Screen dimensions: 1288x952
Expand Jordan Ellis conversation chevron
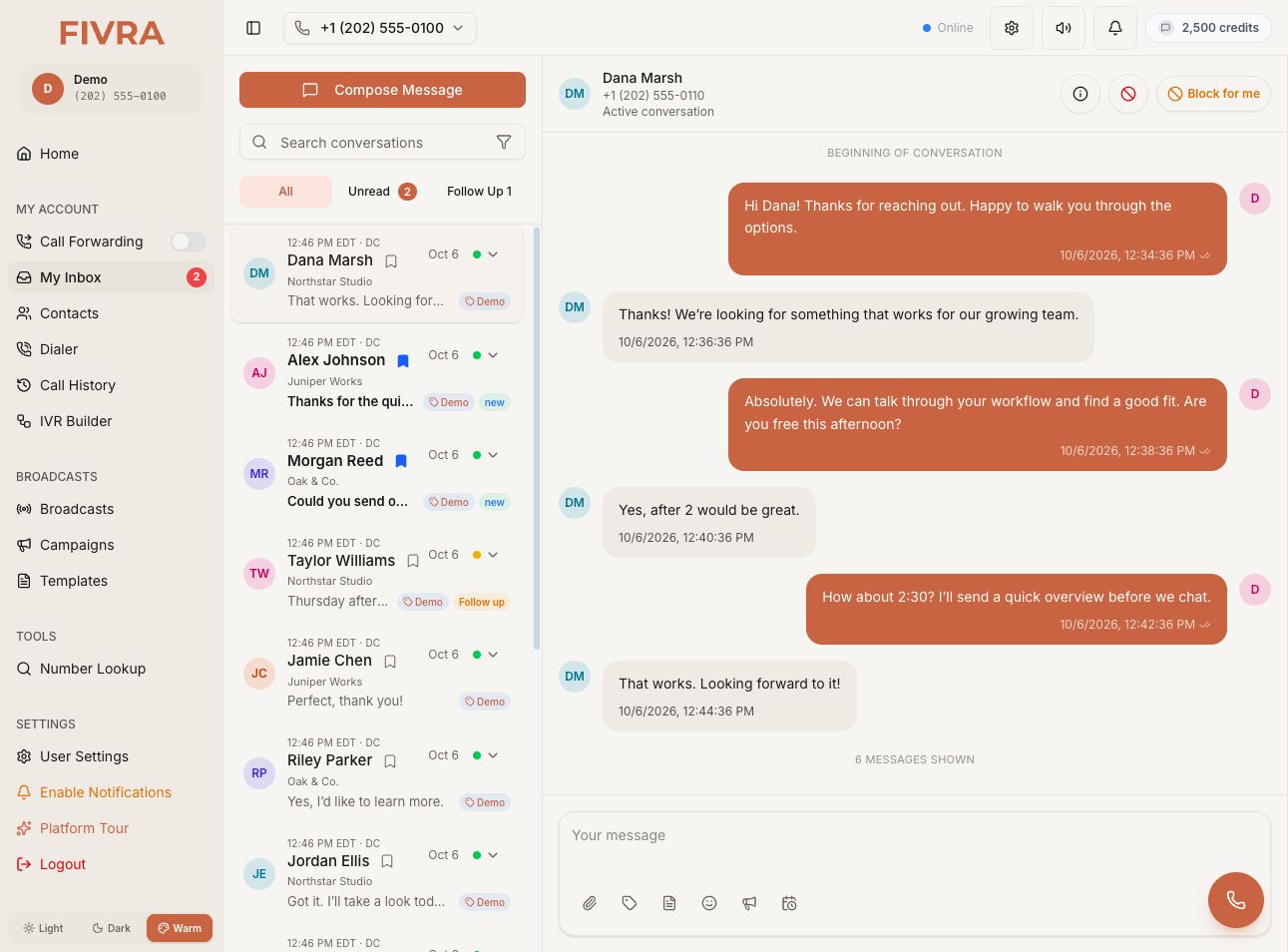pos(493,855)
